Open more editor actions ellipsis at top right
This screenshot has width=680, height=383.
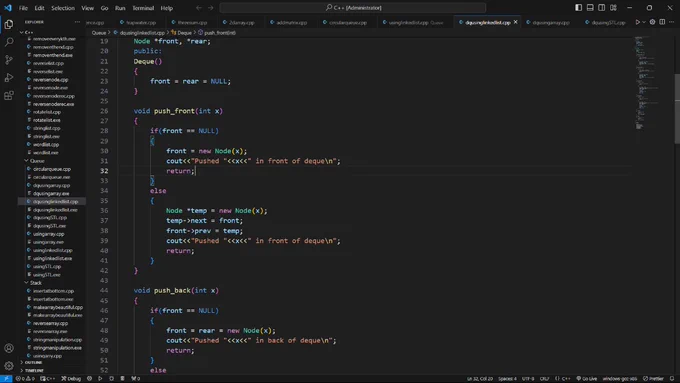(x=672, y=22)
